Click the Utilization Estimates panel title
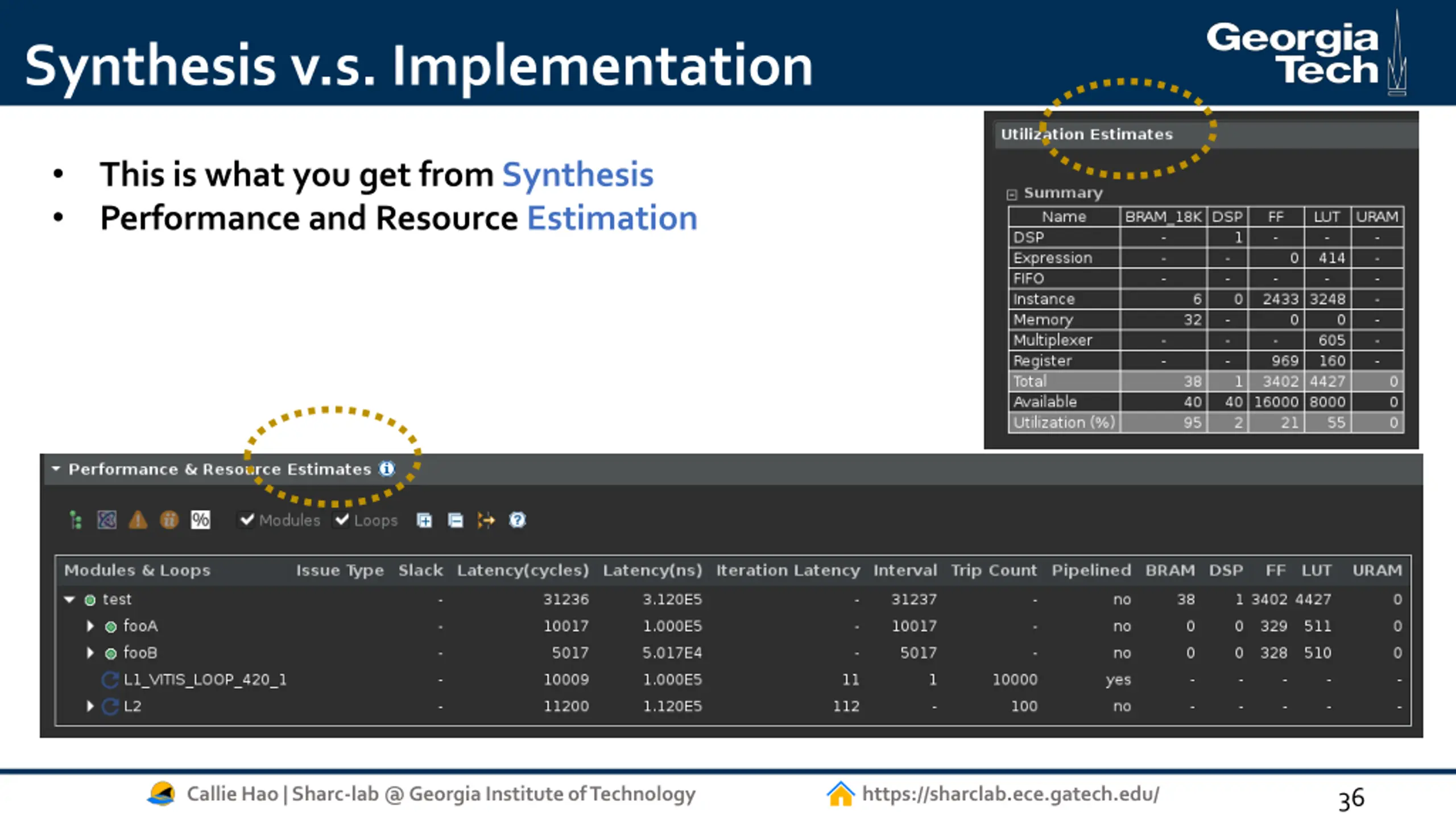Viewport: 1456px width, 819px height. [1086, 134]
